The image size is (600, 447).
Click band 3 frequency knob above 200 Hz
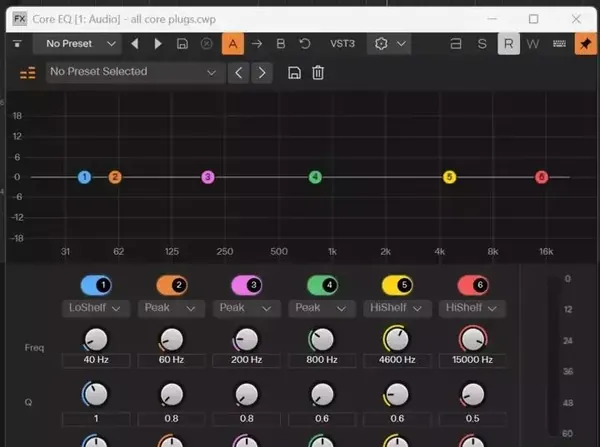(246, 339)
